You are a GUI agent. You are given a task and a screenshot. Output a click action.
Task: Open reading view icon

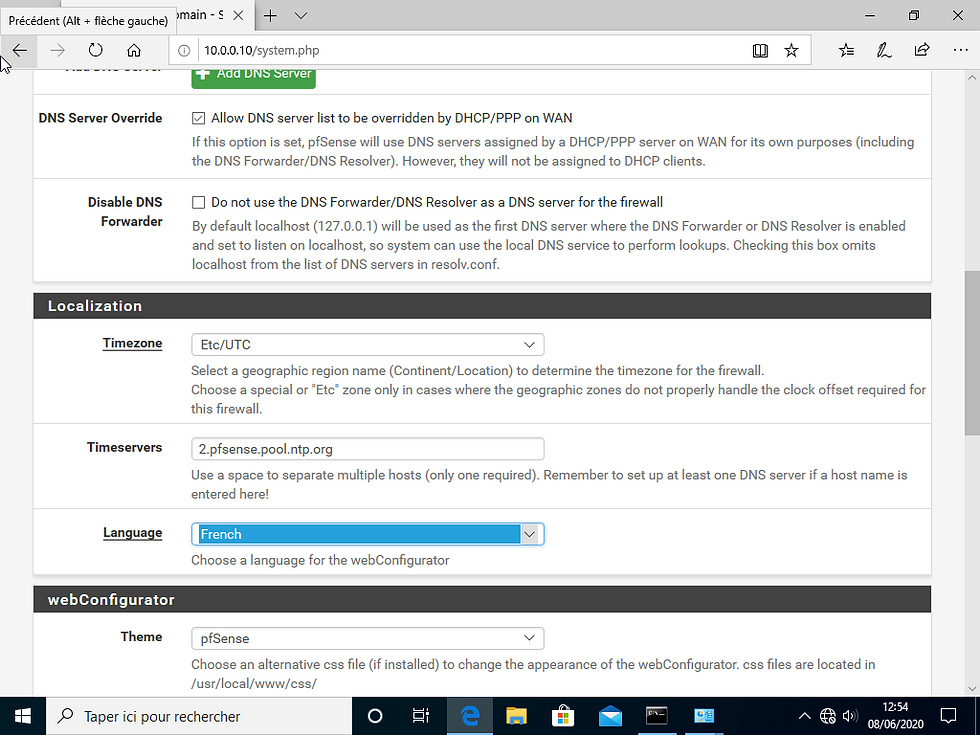pyautogui.click(x=760, y=51)
